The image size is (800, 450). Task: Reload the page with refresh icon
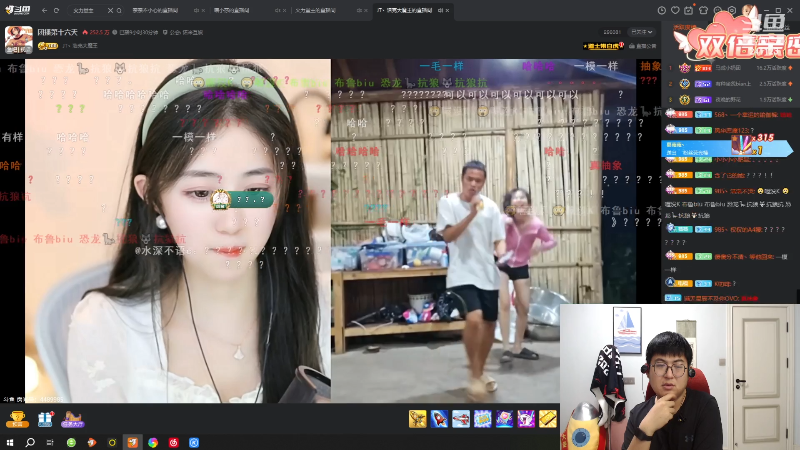pos(56,10)
